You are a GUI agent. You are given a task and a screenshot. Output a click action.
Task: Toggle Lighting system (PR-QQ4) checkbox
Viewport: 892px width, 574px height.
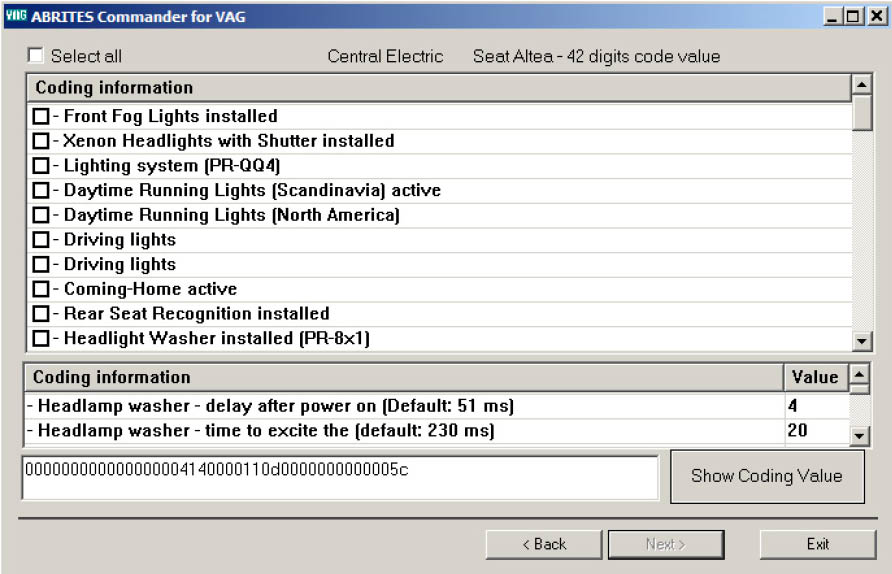(x=41, y=166)
